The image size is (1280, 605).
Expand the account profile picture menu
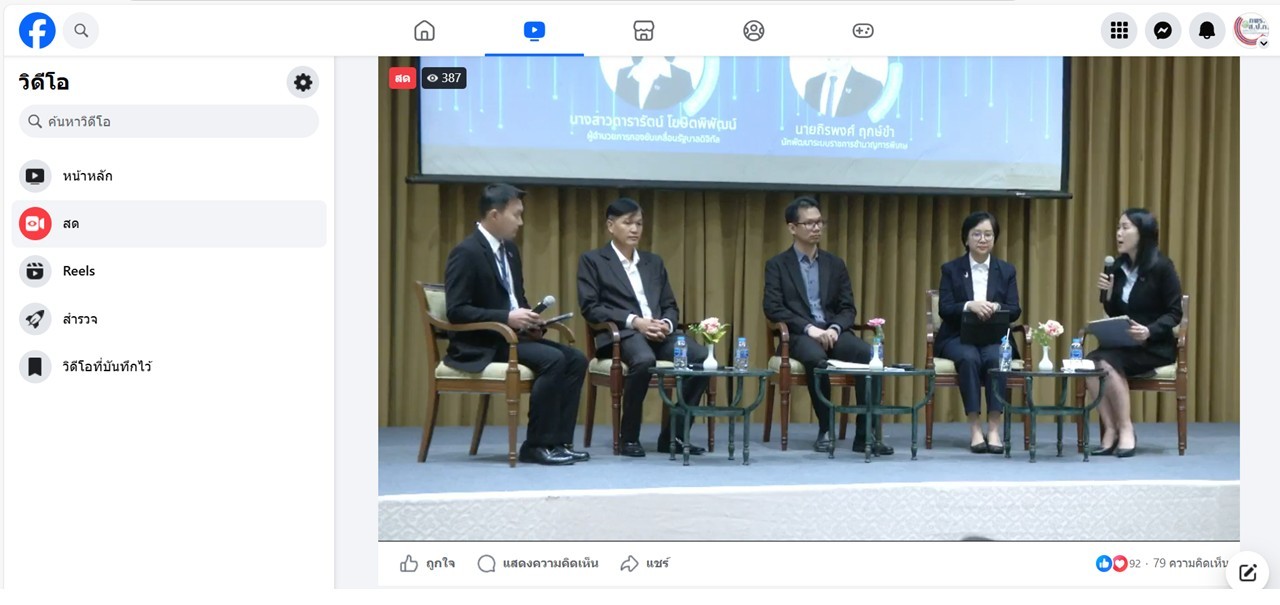click(1251, 31)
